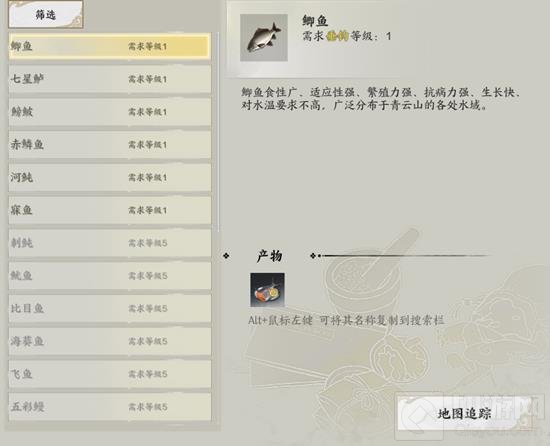Click the 产物 section header
The image size is (550, 446).
269,256
